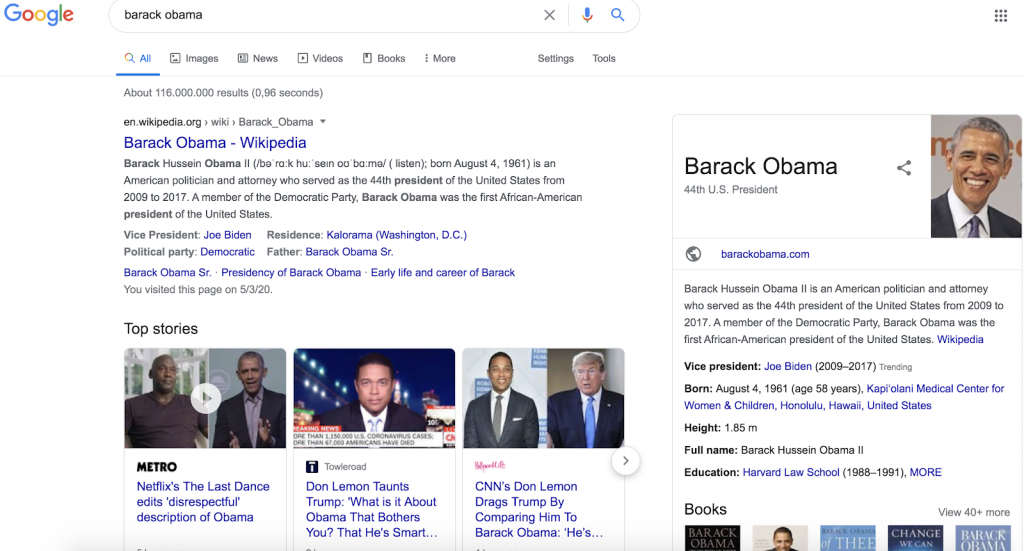This screenshot has height=551, width=1024.
Task: Click 'About 116.000.000 results' text
Action: [x=223, y=93]
